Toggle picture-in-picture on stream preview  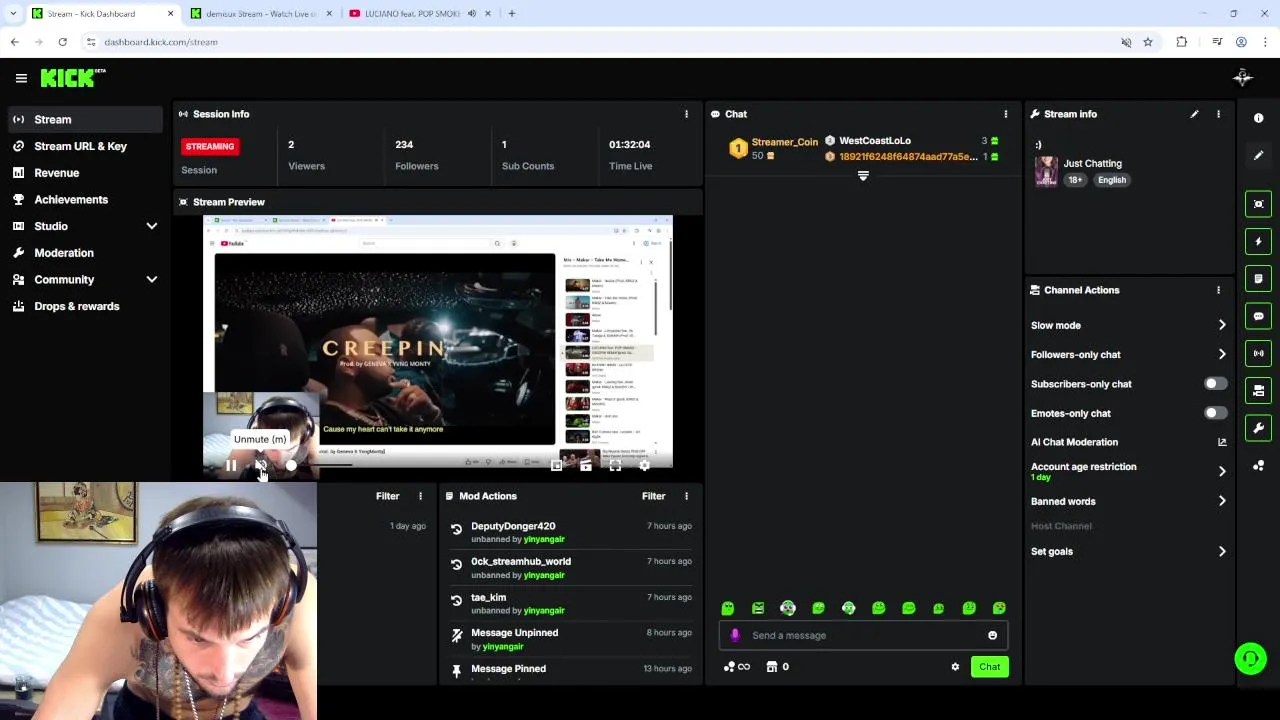point(557,465)
